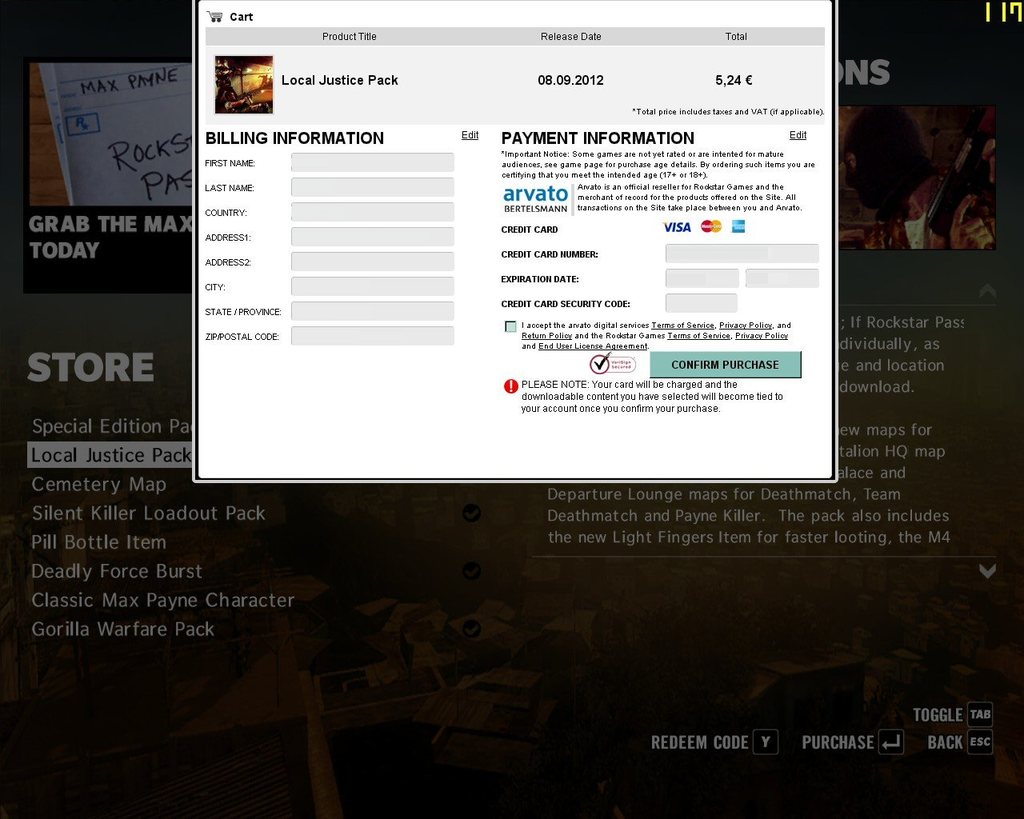Select Cemetery Map in the store list
The width and height of the screenshot is (1024, 819).
99,485
